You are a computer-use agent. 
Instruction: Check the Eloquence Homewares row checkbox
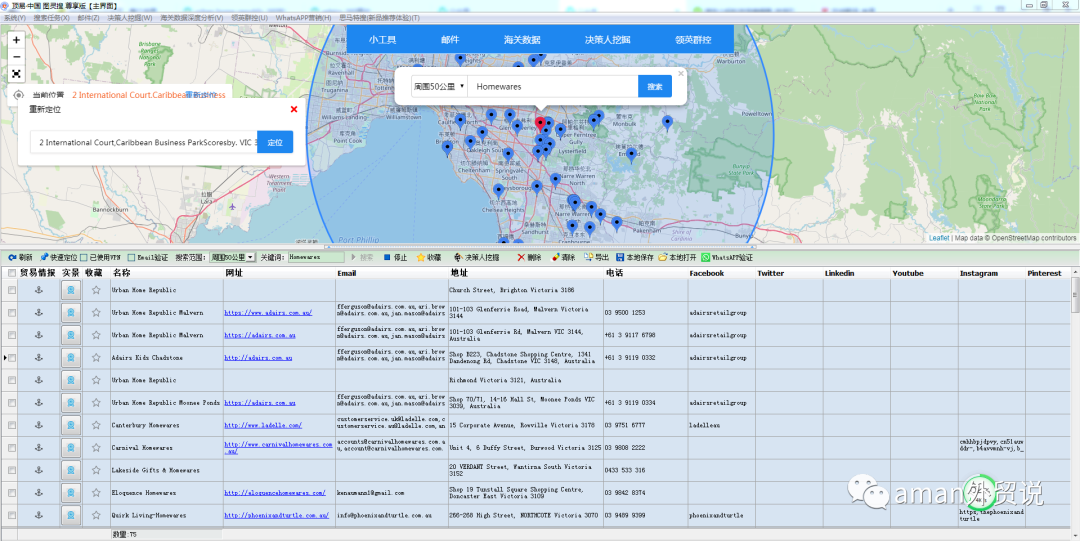11,493
